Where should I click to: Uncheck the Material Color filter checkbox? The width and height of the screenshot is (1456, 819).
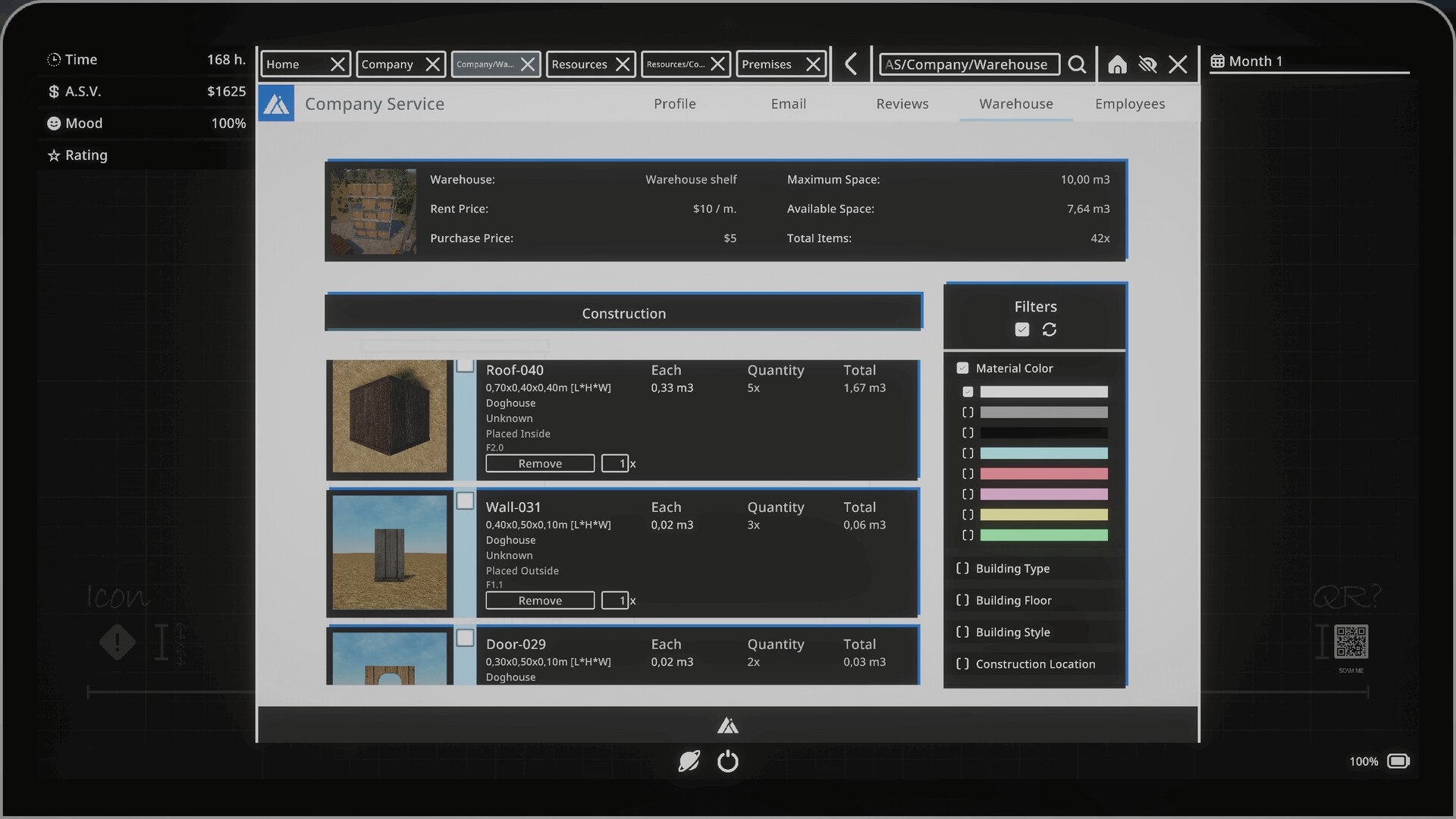pos(962,367)
